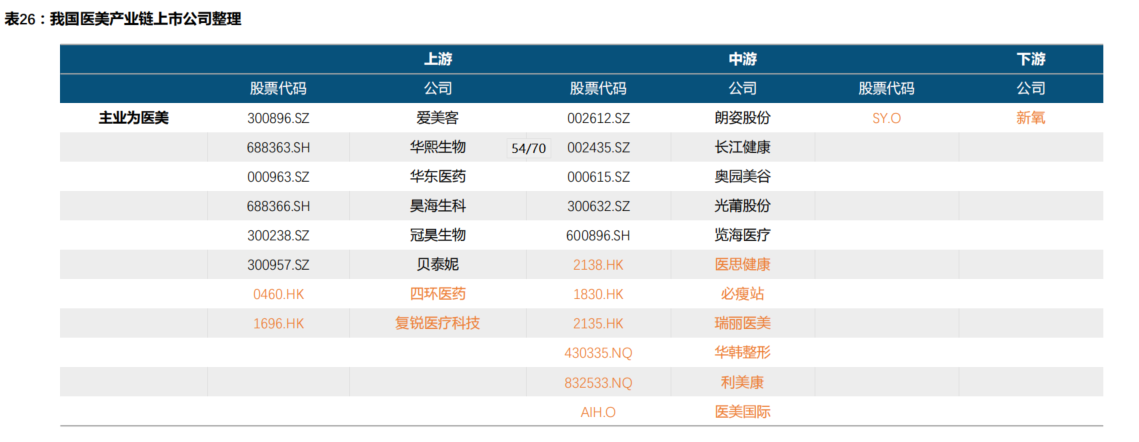Select company name 必瘦站
The height and width of the screenshot is (442, 1139).
click(x=743, y=294)
